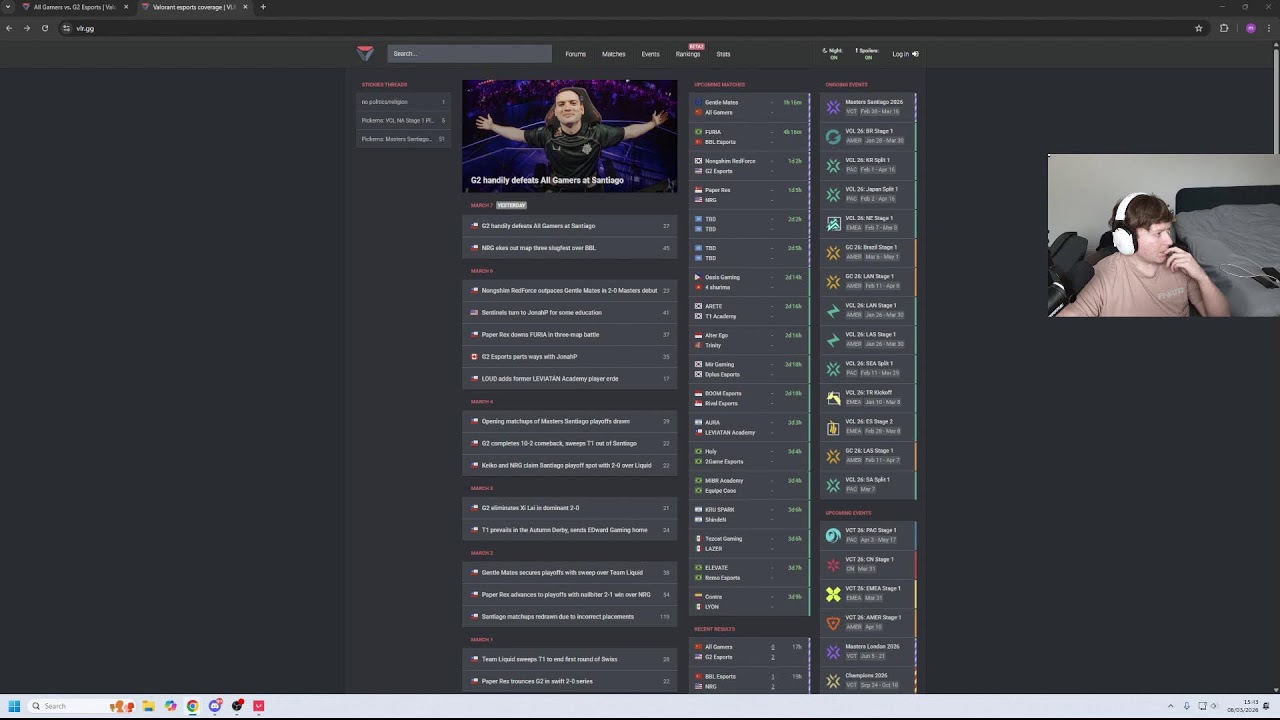
Task: Open the Windows Start menu
Action: tap(14, 706)
